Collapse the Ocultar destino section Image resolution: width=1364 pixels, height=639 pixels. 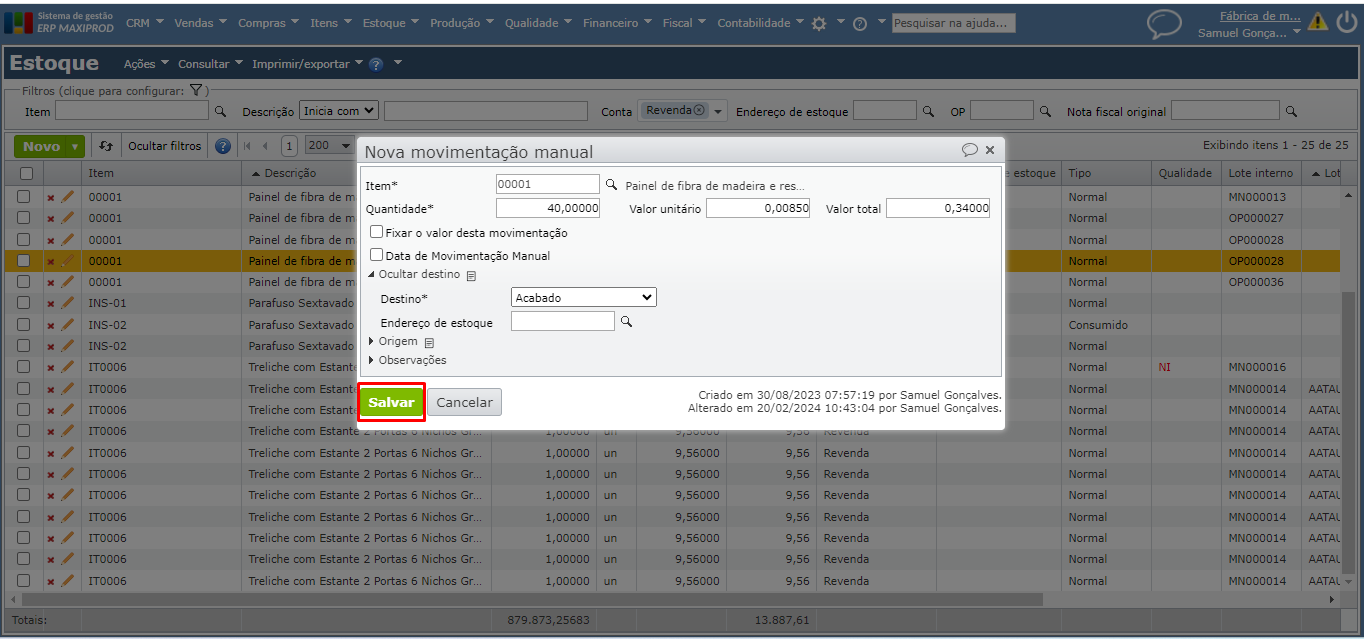coord(414,274)
